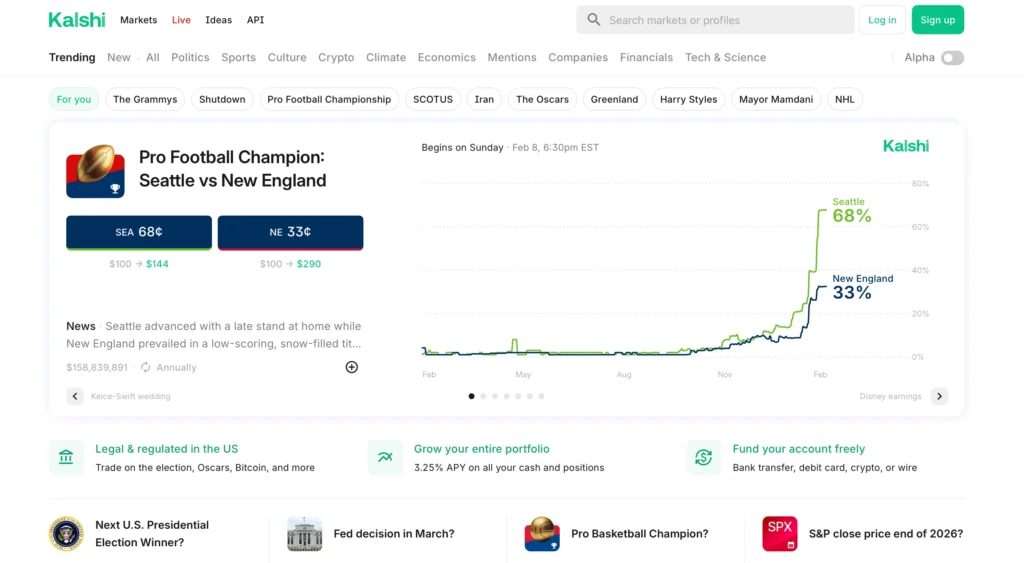This screenshot has height=563, width=1024.
Task: Buy SEA at 68¢
Action: pyautogui.click(x=139, y=232)
